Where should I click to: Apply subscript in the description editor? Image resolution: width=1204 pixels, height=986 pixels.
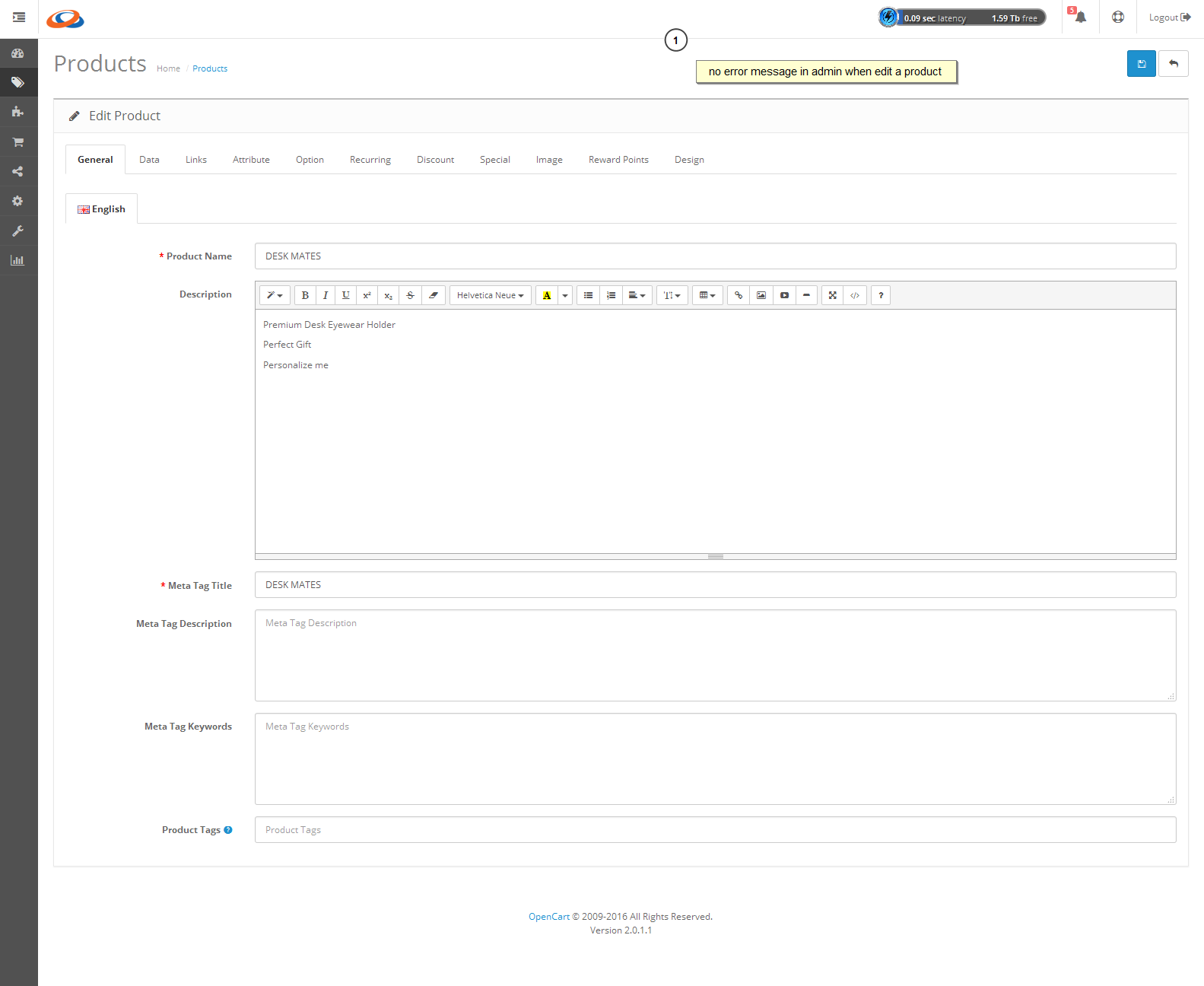[x=389, y=295]
